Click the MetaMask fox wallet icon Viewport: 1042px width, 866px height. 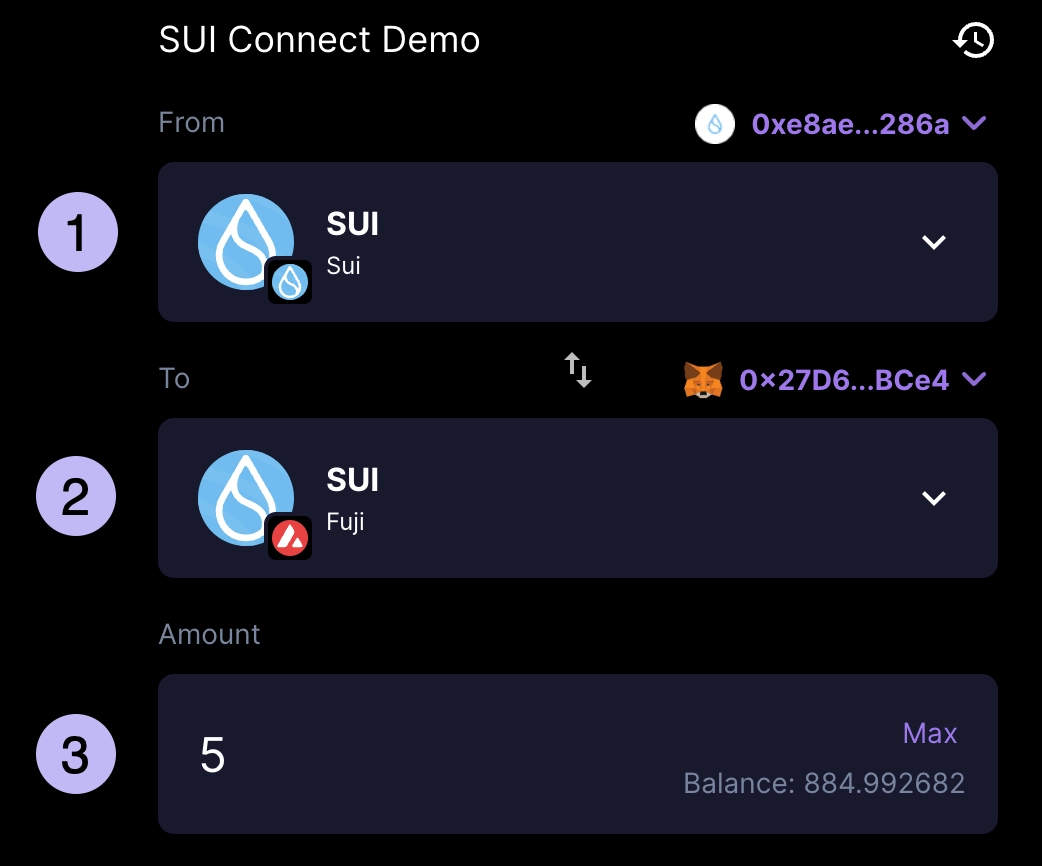click(x=703, y=380)
